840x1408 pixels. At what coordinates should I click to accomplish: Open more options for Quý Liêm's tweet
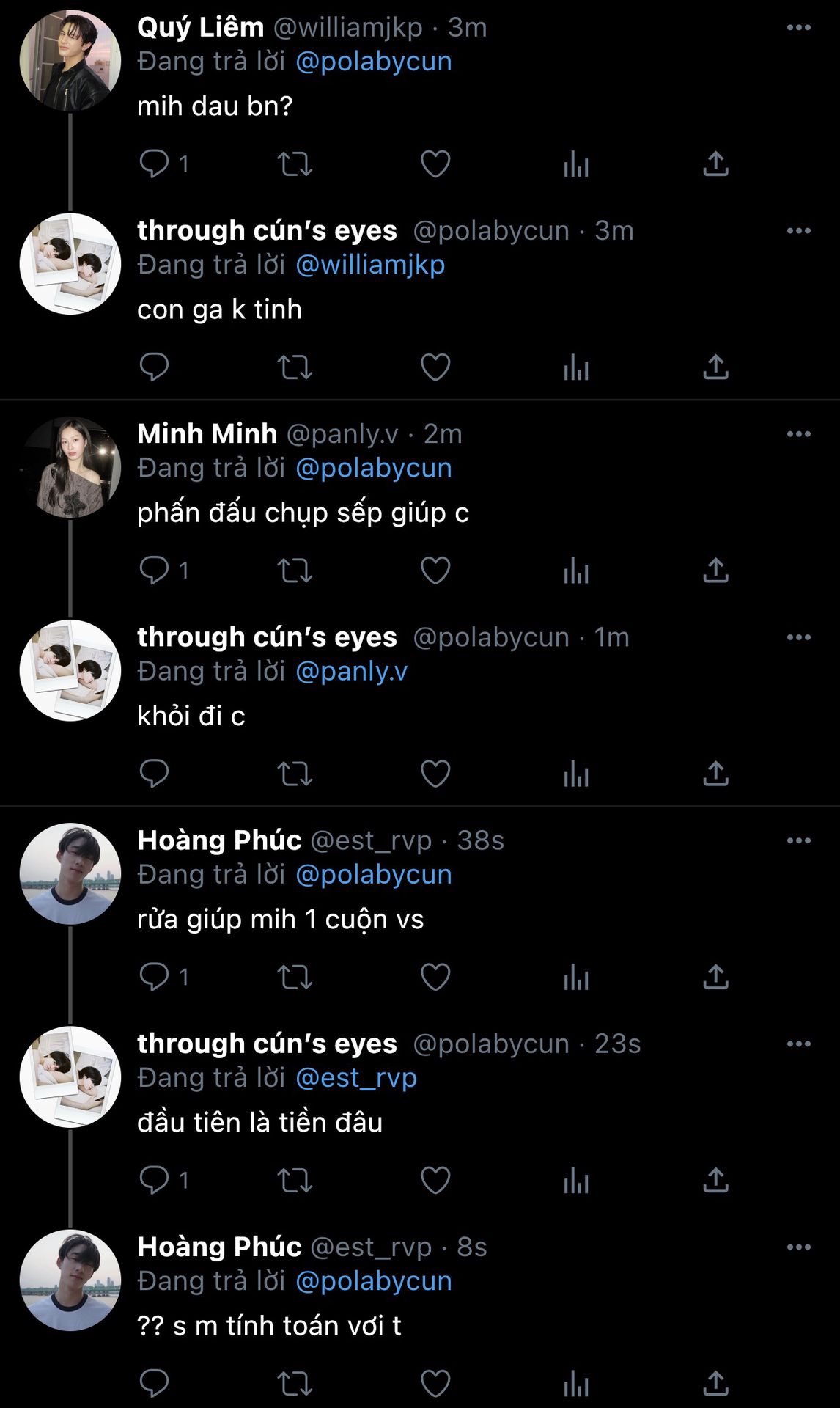tap(798, 28)
